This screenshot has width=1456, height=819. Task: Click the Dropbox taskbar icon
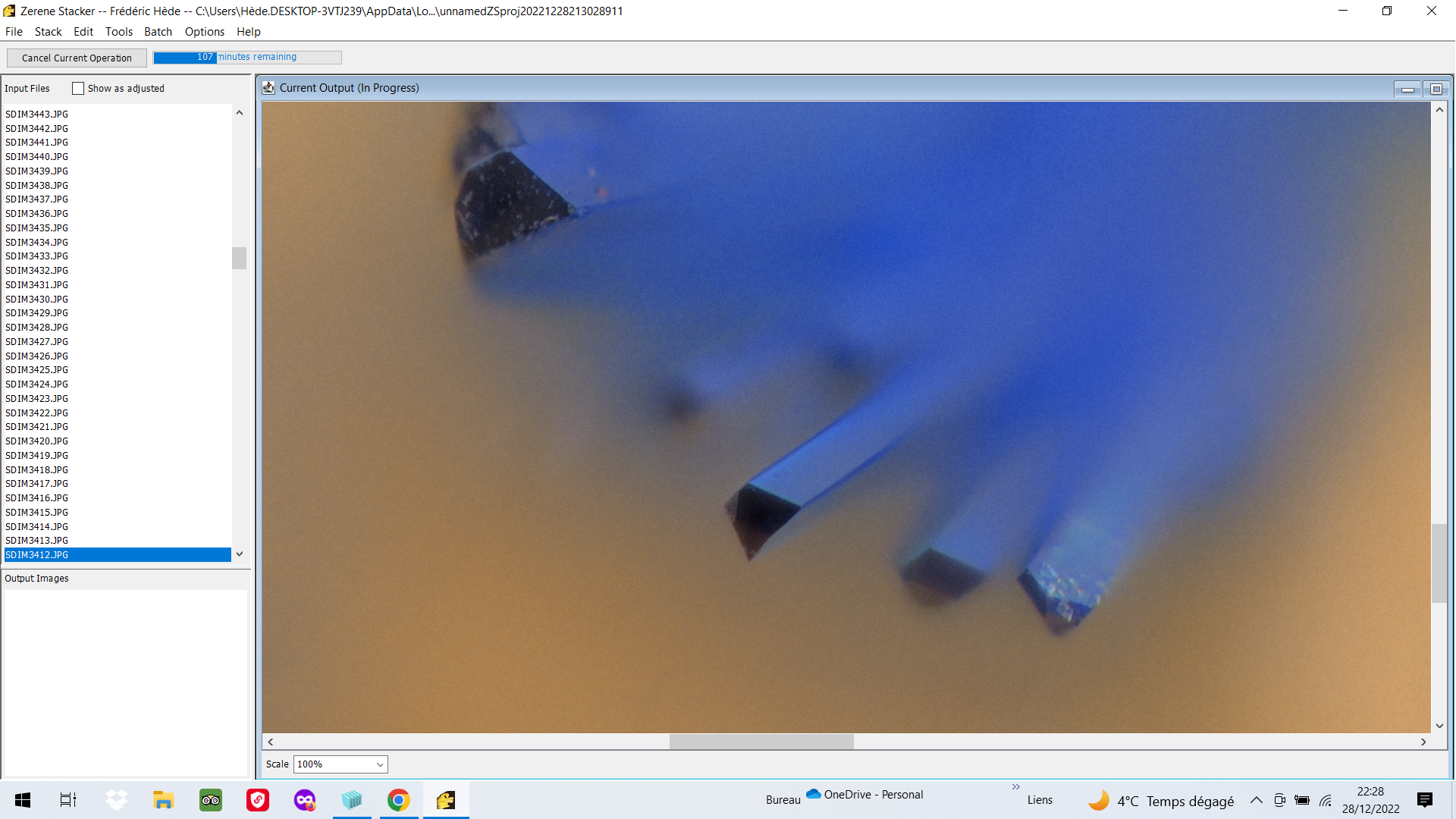click(116, 800)
